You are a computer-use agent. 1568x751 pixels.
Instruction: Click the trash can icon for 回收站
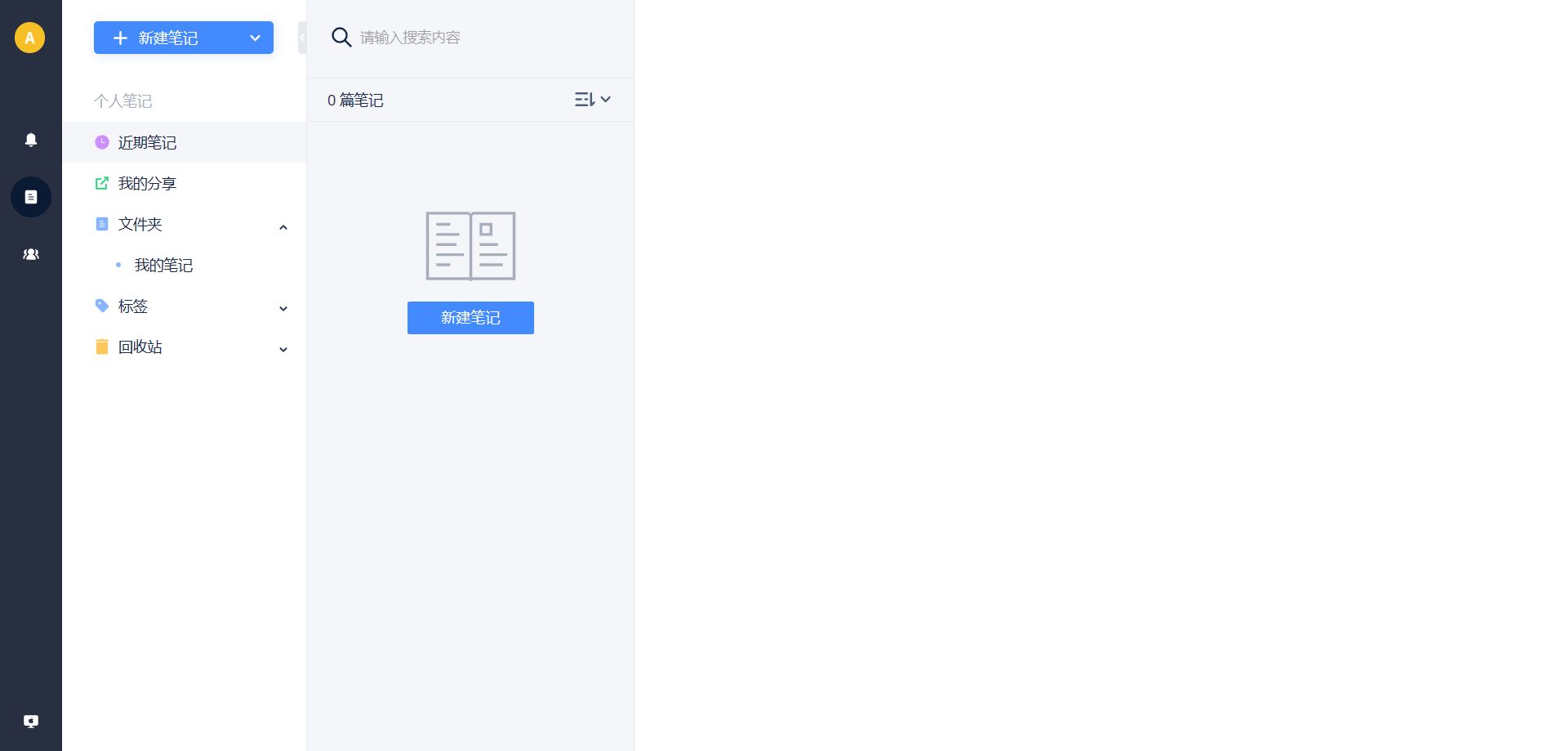click(x=102, y=346)
